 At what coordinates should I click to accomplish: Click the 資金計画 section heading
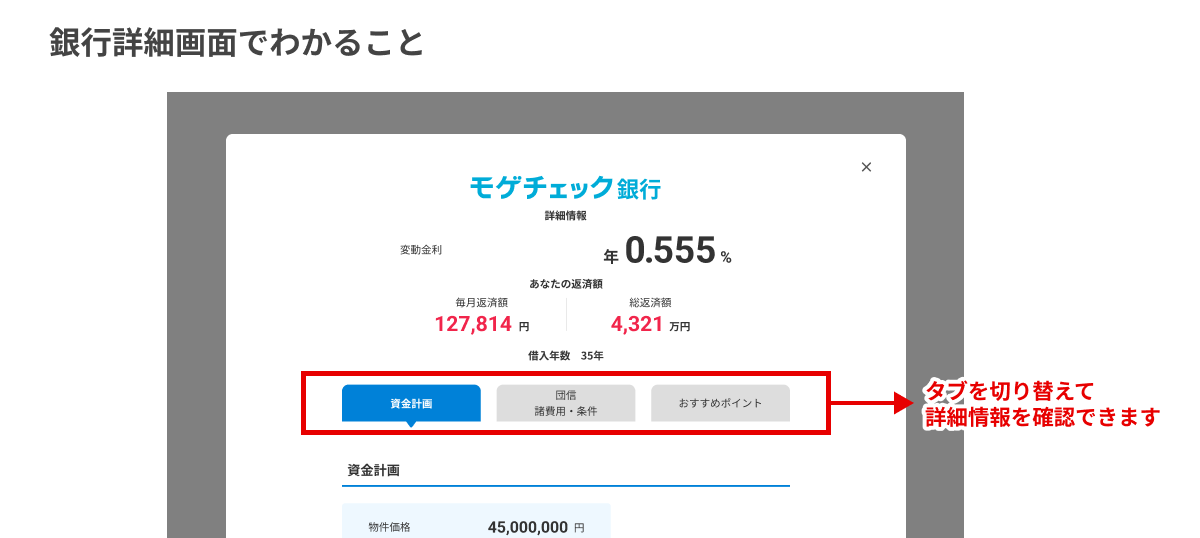pos(374,470)
